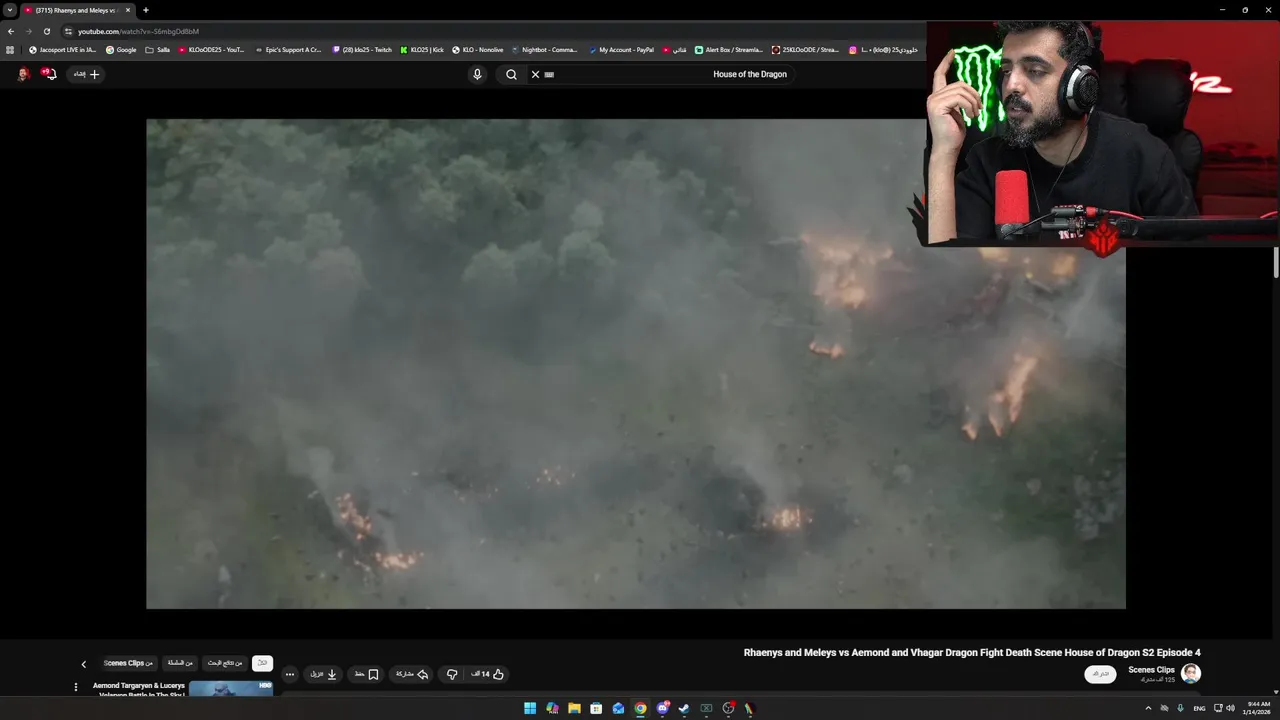Open Discord from taskbar
This screenshot has width=1280, height=720.
pos(662,708)
